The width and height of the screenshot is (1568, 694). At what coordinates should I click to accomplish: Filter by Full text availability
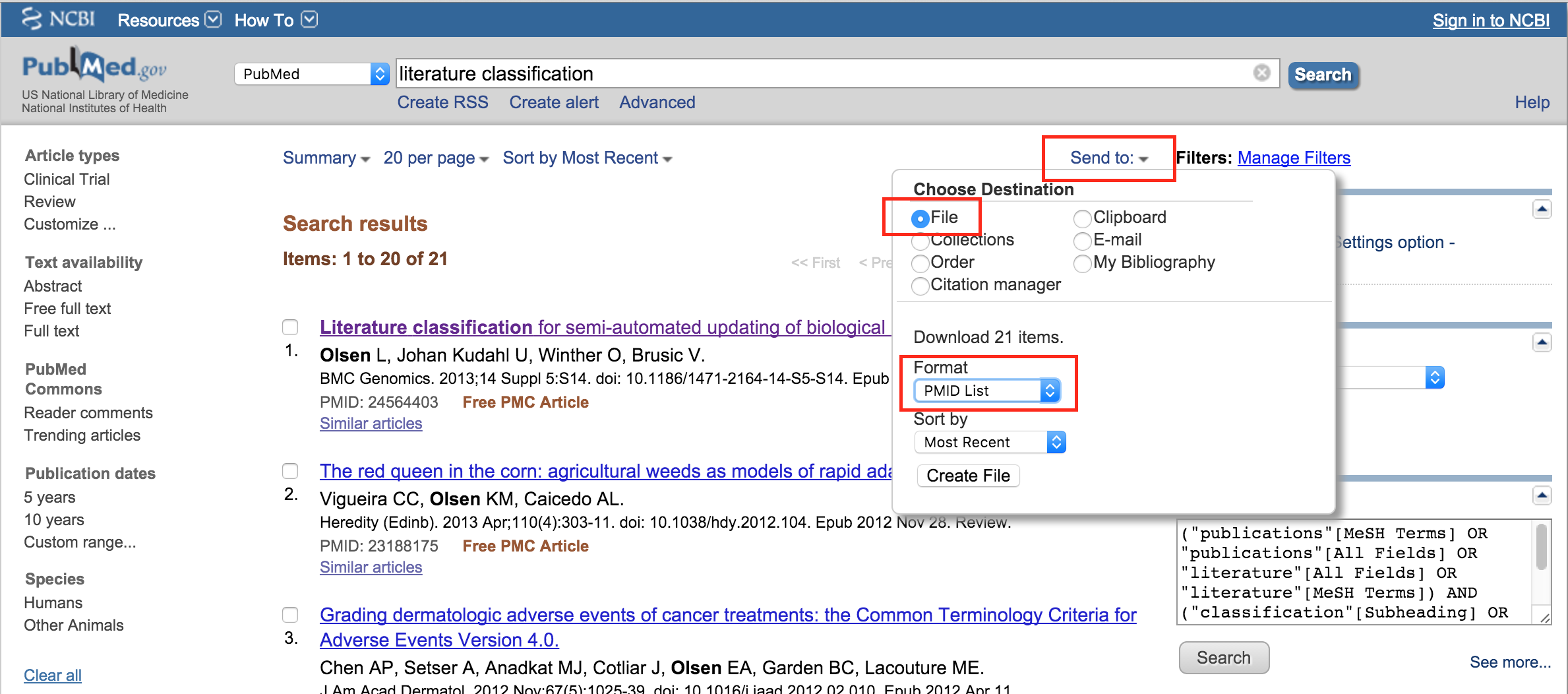click(x=51, y=331)
